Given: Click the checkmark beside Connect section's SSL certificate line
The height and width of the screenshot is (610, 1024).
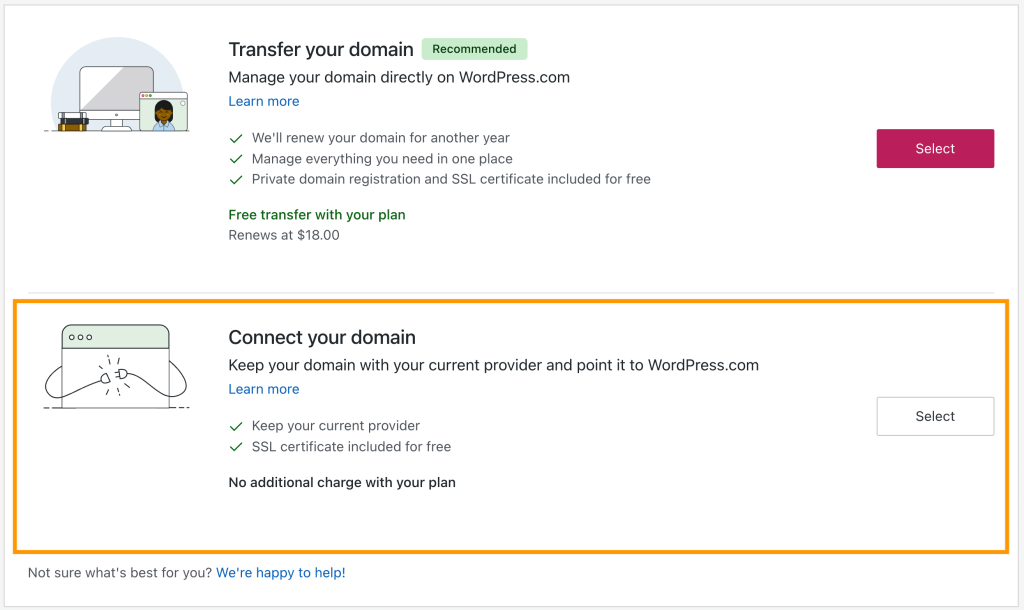Looking at the screenshot, I should click(237, 447).
